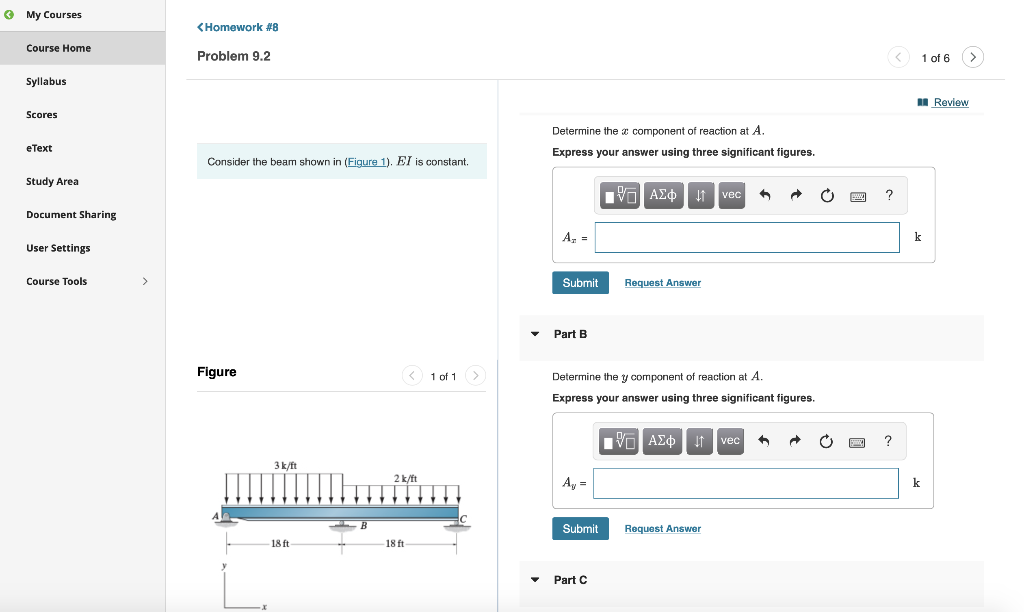Expand the Part C section

535,580
